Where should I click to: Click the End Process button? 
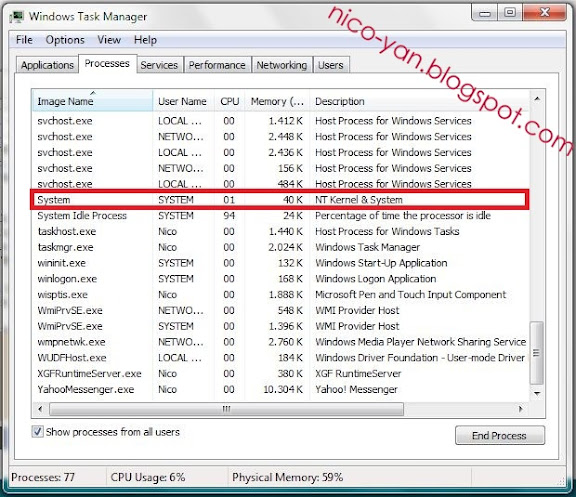tap(500, 435)
